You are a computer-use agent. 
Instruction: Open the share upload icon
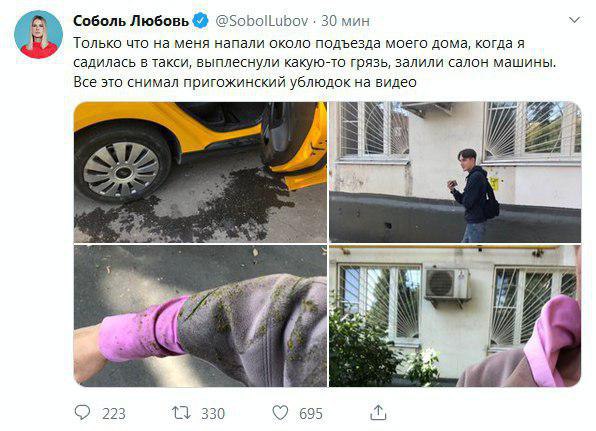coord(378,412)
